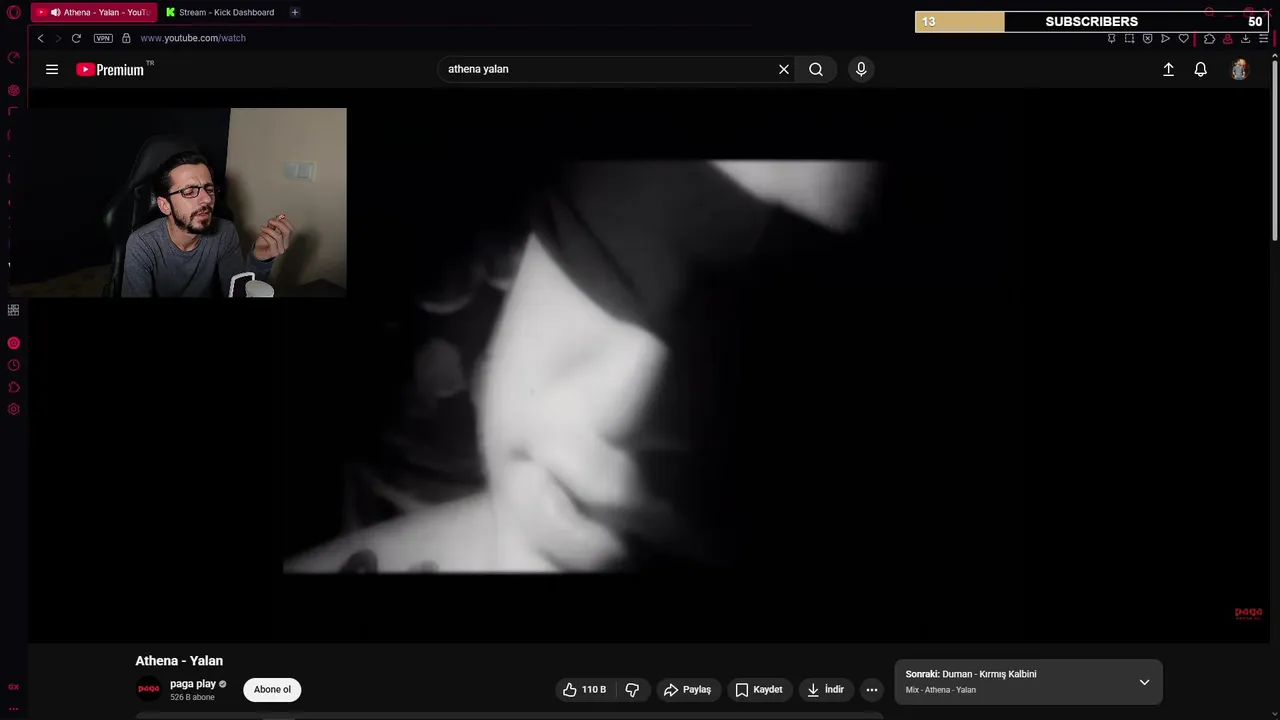This screenshot has width=1280, height=720.
Task: Start voice search with the microphone
Action: [861, 69]
